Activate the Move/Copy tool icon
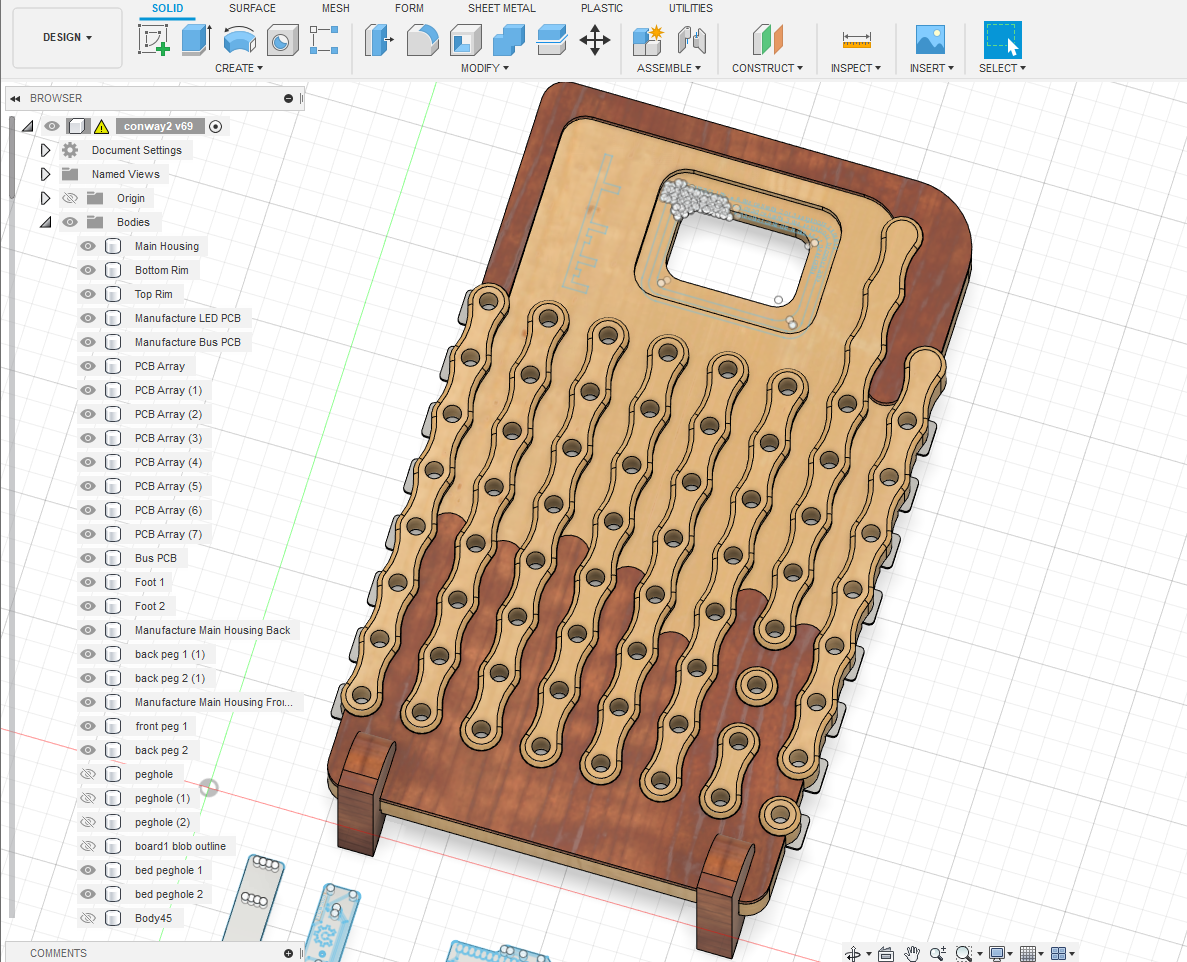 point(595,39)
